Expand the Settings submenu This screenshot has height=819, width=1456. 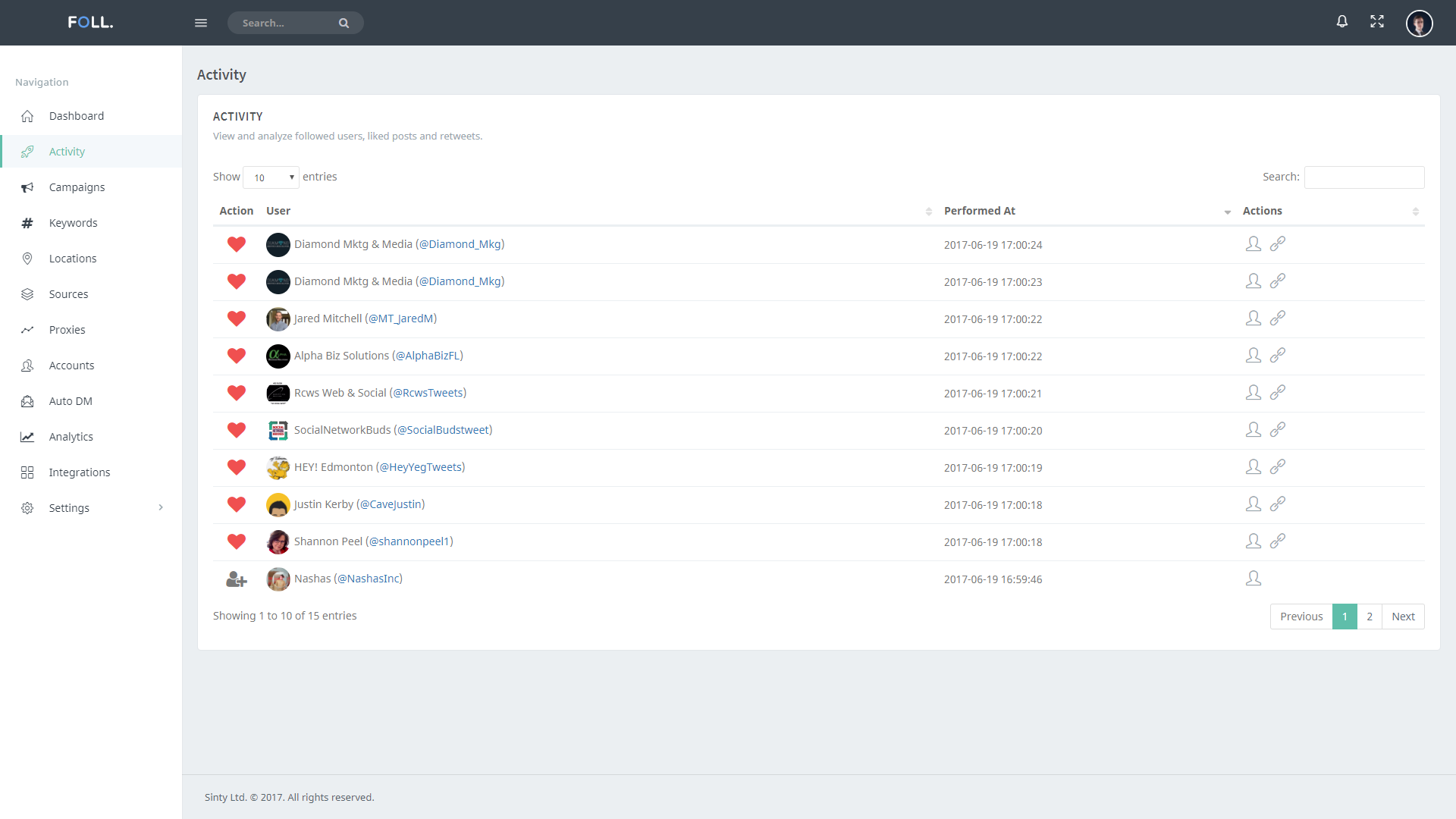(x=91, y=508)
